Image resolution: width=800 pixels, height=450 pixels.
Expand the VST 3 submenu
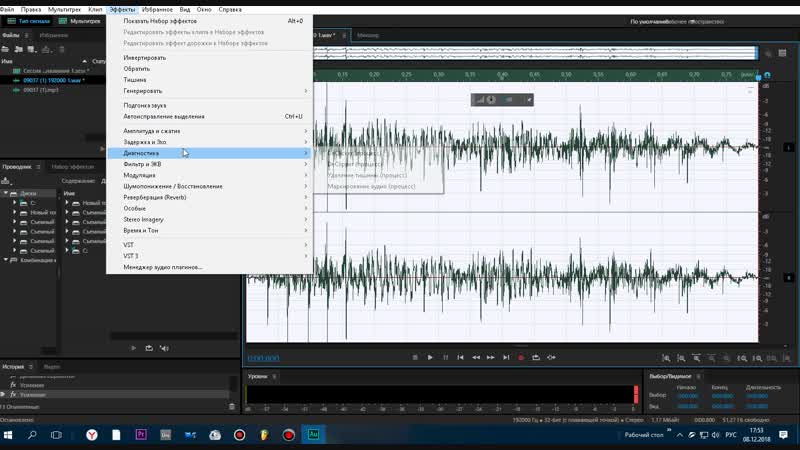[x=210, y=256]
